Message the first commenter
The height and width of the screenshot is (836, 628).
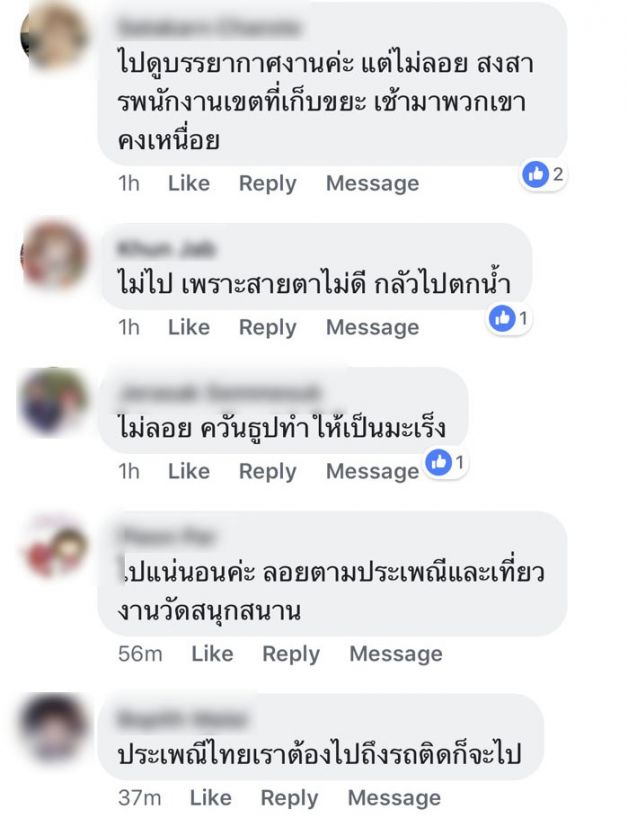(373, 184)
